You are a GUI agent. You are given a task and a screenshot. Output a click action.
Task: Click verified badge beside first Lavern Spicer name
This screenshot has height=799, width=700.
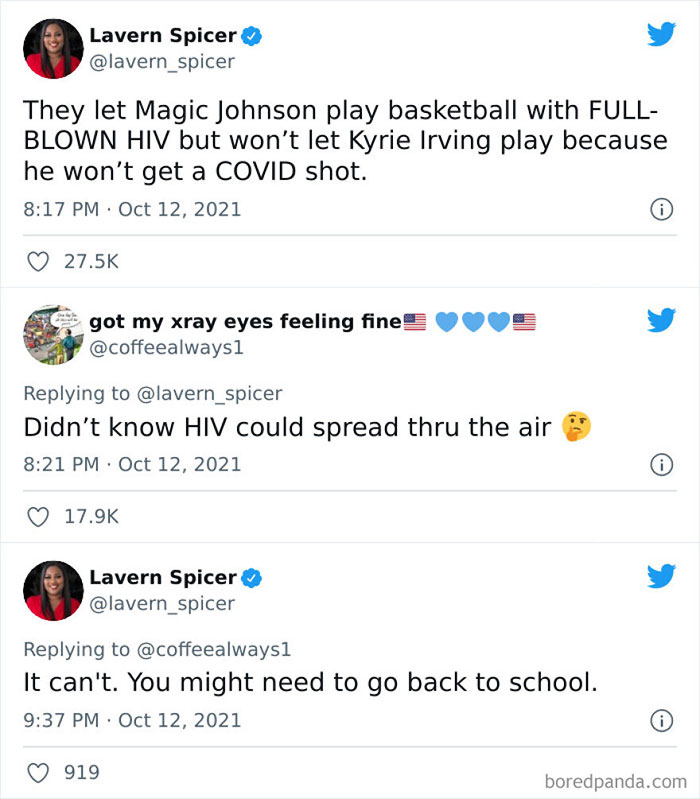pyautogui.click(x=251, y=36)
